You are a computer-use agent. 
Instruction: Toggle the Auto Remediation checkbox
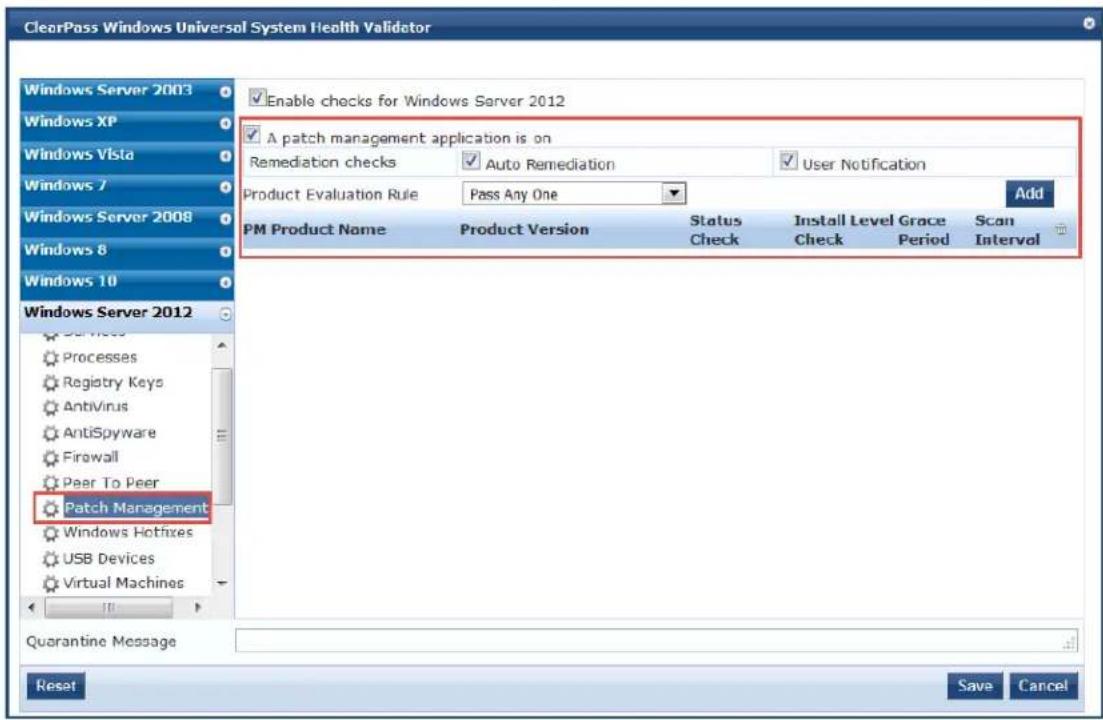click(471, 160)
